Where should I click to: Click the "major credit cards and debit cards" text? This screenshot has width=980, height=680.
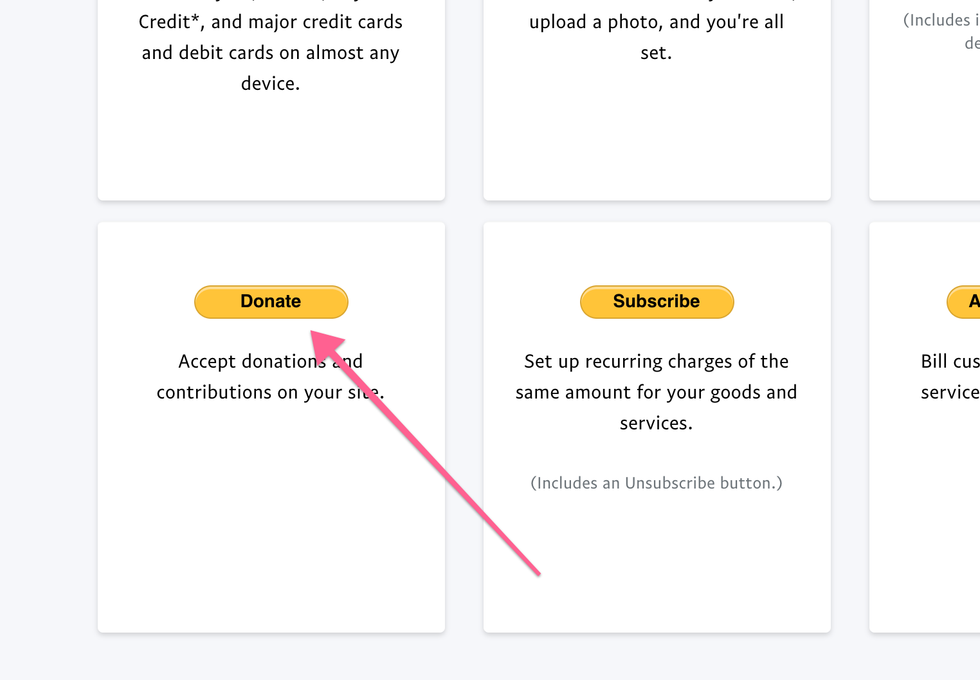[x=270, y=37]
